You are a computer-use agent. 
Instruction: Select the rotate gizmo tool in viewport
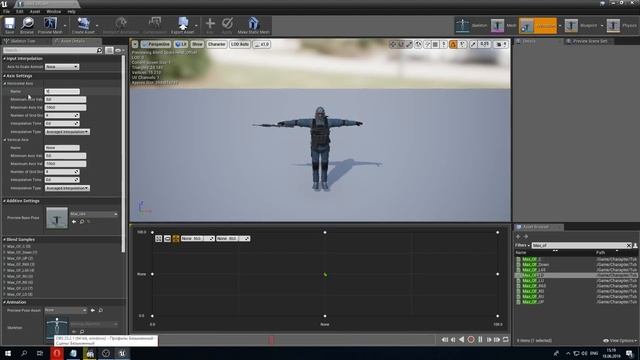click(x=401, y=44)
